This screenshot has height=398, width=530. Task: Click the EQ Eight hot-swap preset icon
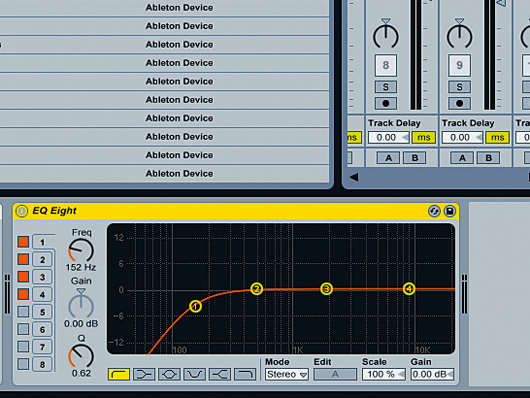click(434, 211)
